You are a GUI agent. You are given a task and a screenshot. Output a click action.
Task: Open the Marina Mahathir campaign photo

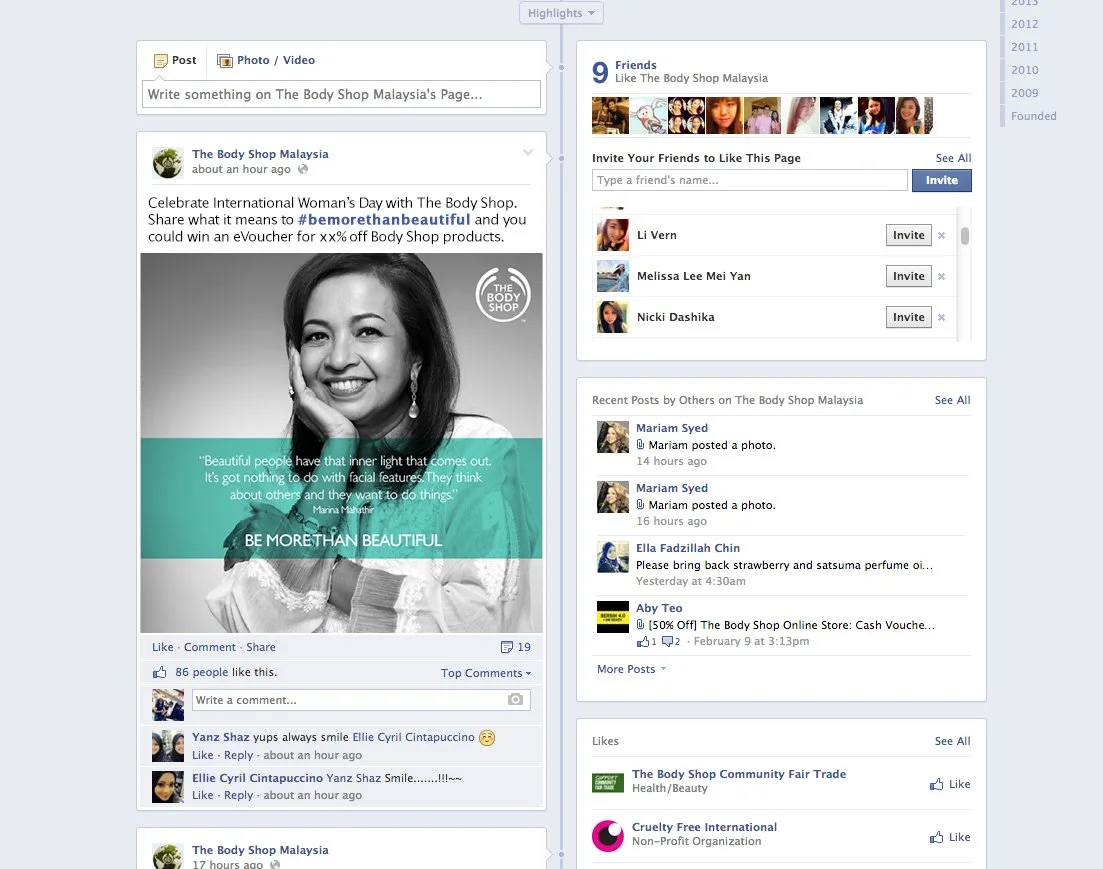[341, 443]
